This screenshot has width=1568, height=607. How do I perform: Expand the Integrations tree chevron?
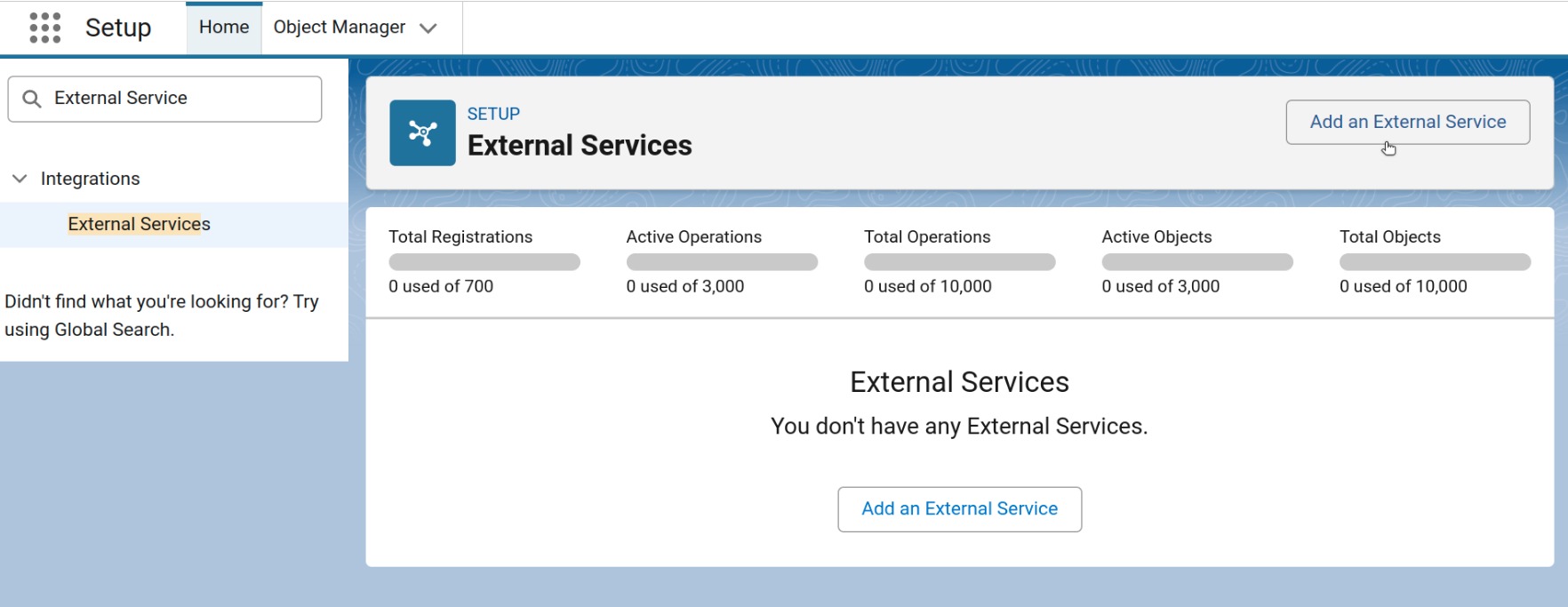19,179
